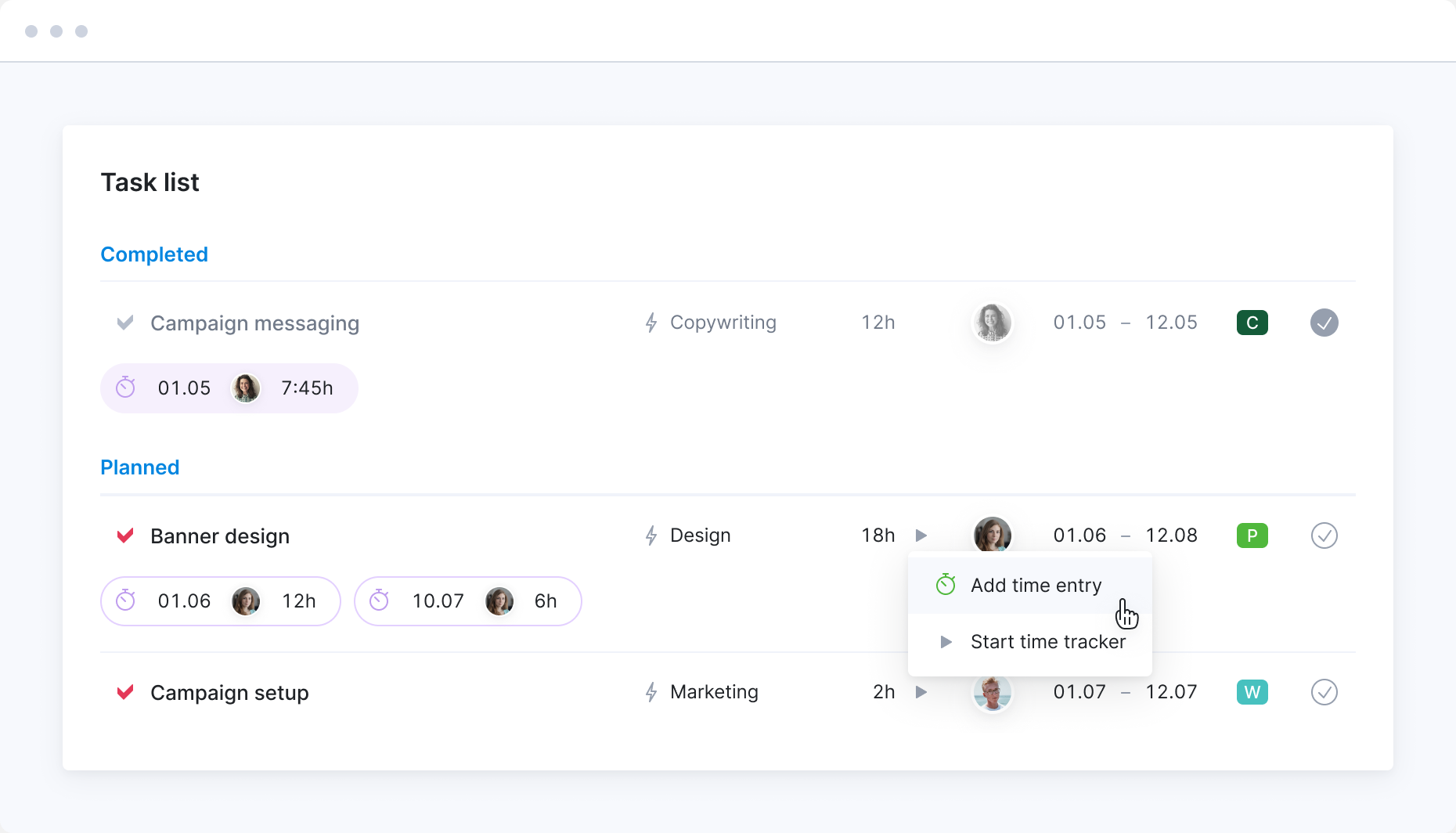Mark Banner design as complete

[x=1324, y=535]
